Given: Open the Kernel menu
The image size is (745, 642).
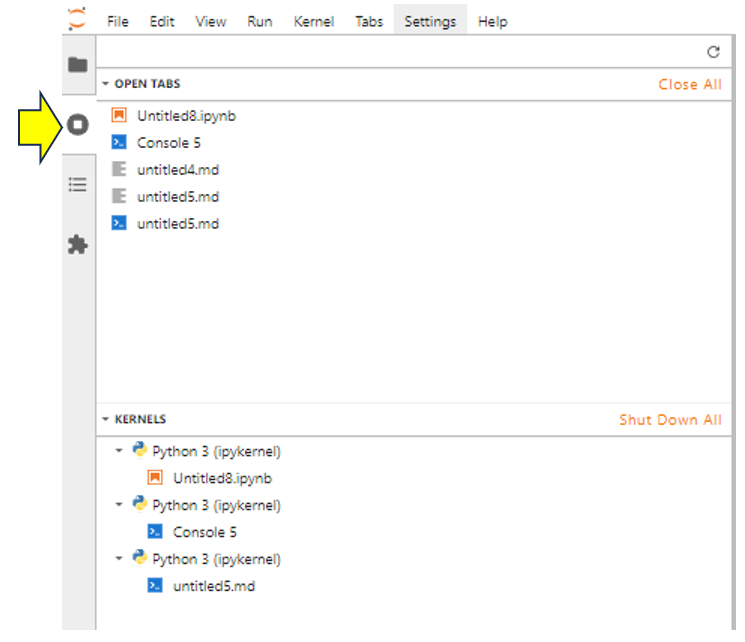Looking at the screenshot, I should [314, 21].
